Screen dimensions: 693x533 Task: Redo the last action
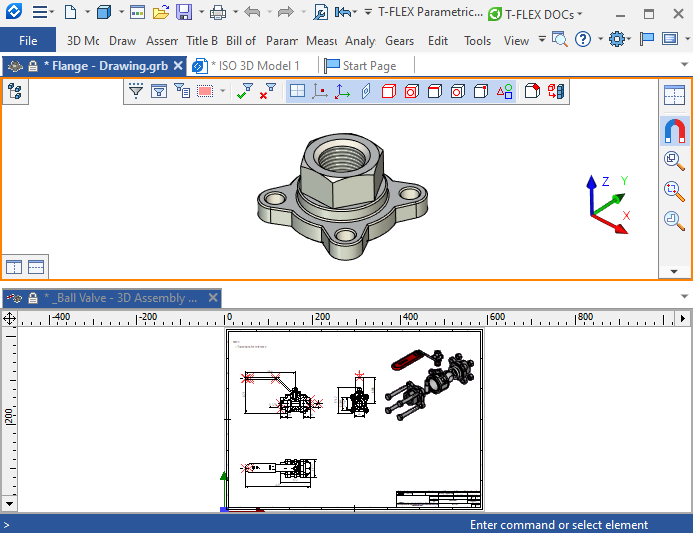286,12
